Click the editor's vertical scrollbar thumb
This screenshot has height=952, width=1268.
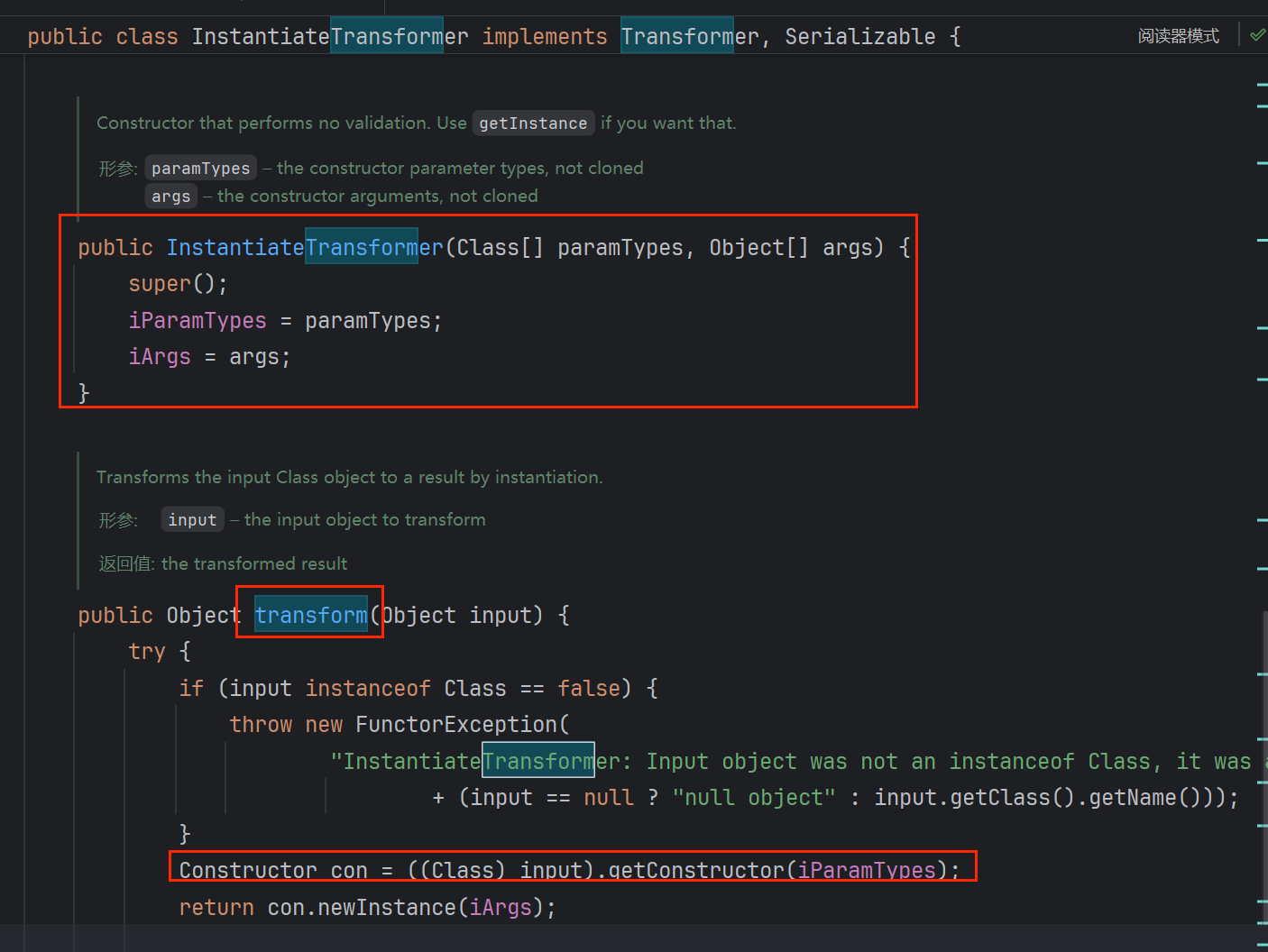point(1264,766)
